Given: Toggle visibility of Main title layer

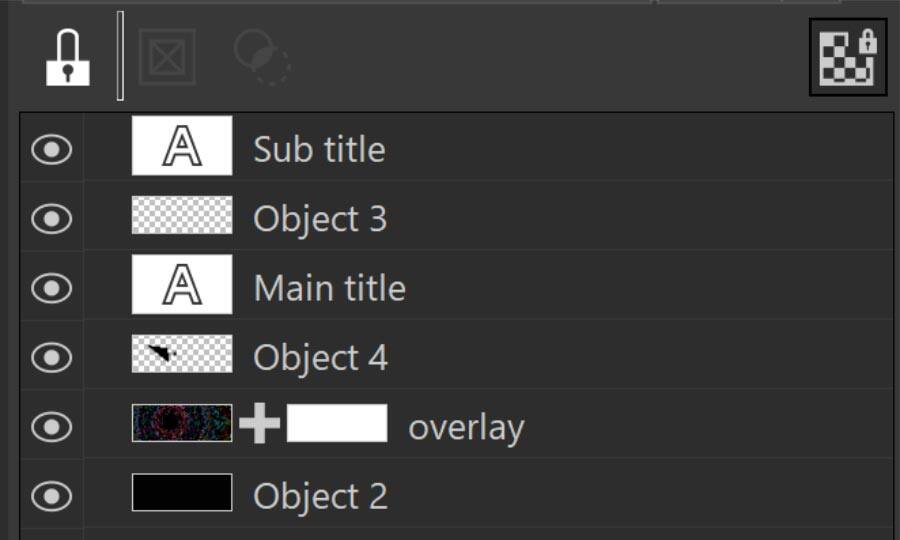Looking at the screenshot, I should (52, 288).
